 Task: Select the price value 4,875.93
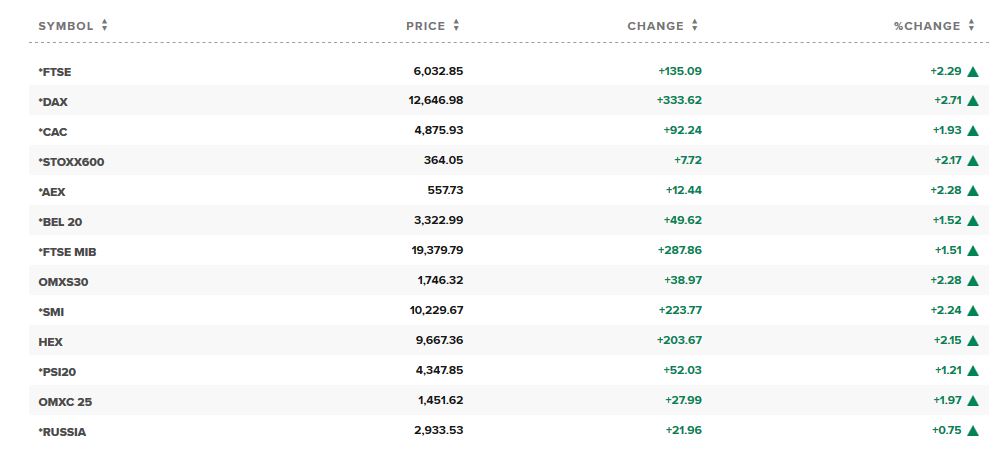click(439, 130)
